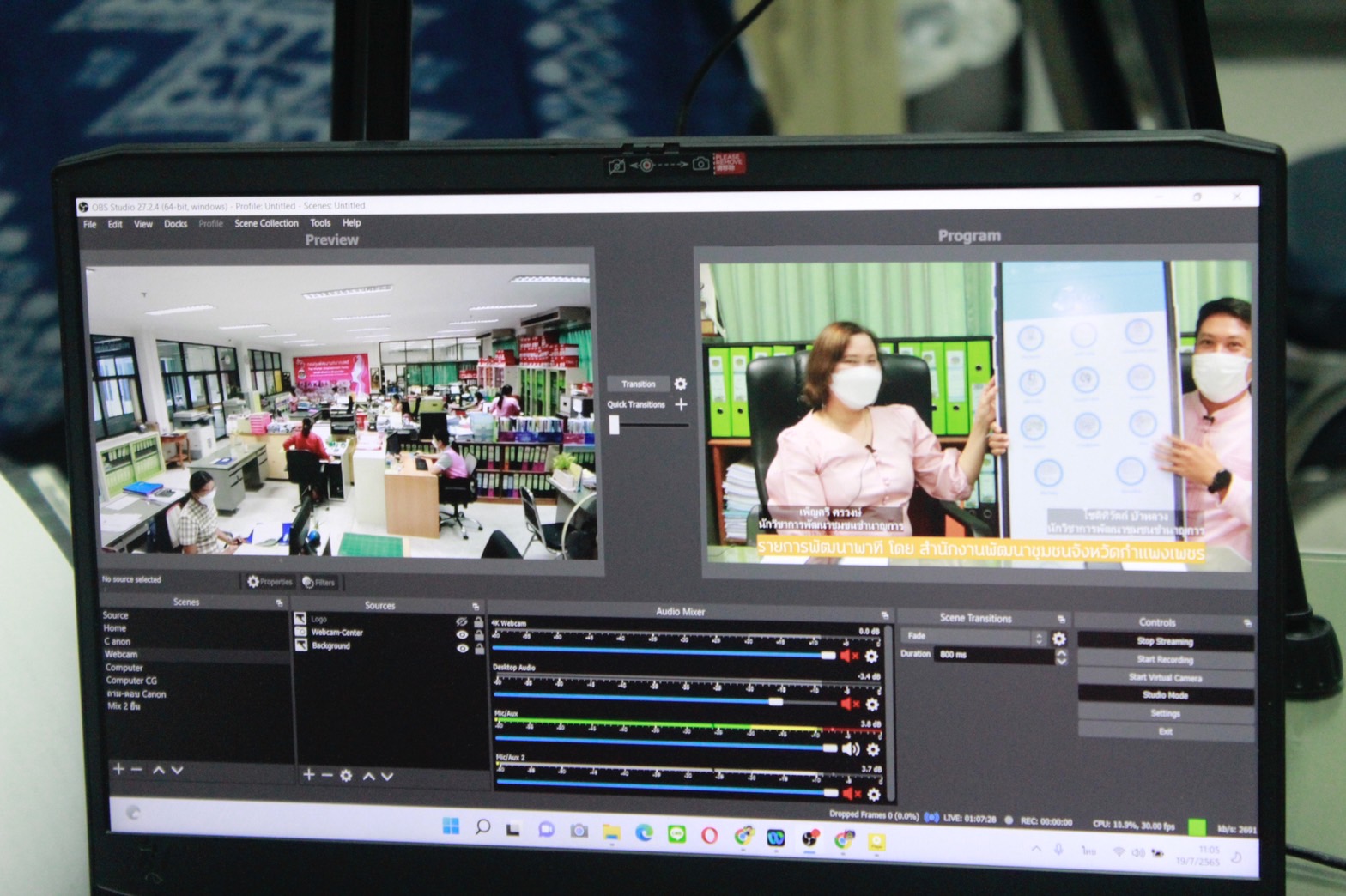Unmute the Desktop Audio channel
This screenshot has width=1346, height=896.
pos(850,704)
